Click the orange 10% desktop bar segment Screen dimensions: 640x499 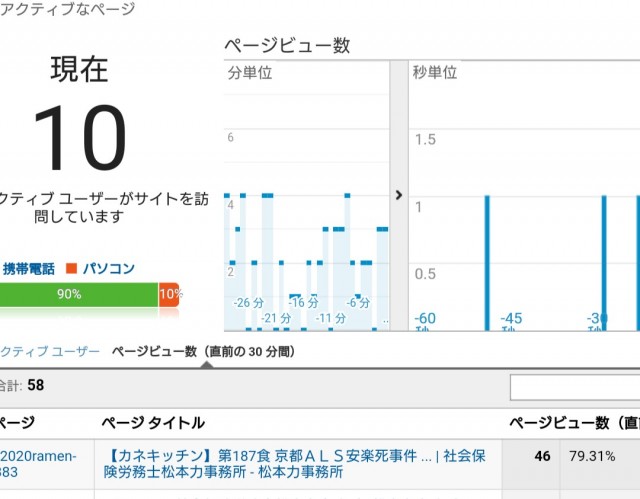(169, 294)
